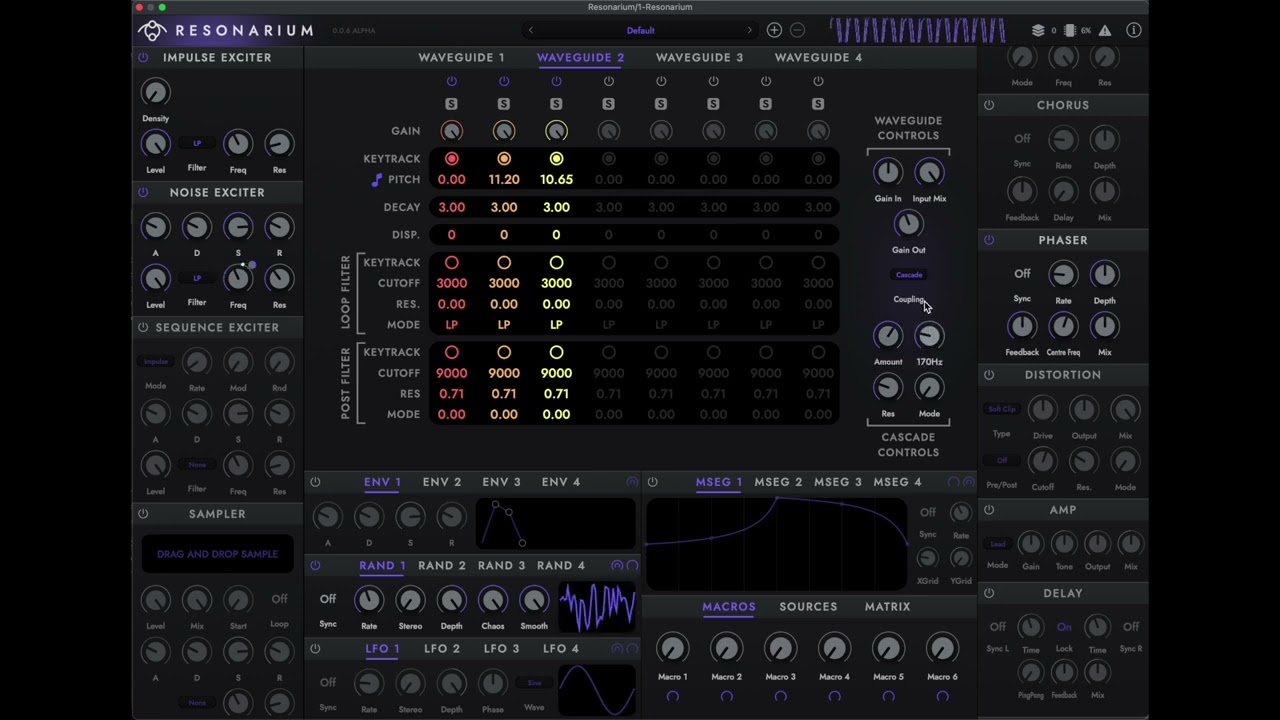This screenshot has height=720, width=1280.
Task: Toggle the Impulse Exciter power switch
Action: pos(143,58)
